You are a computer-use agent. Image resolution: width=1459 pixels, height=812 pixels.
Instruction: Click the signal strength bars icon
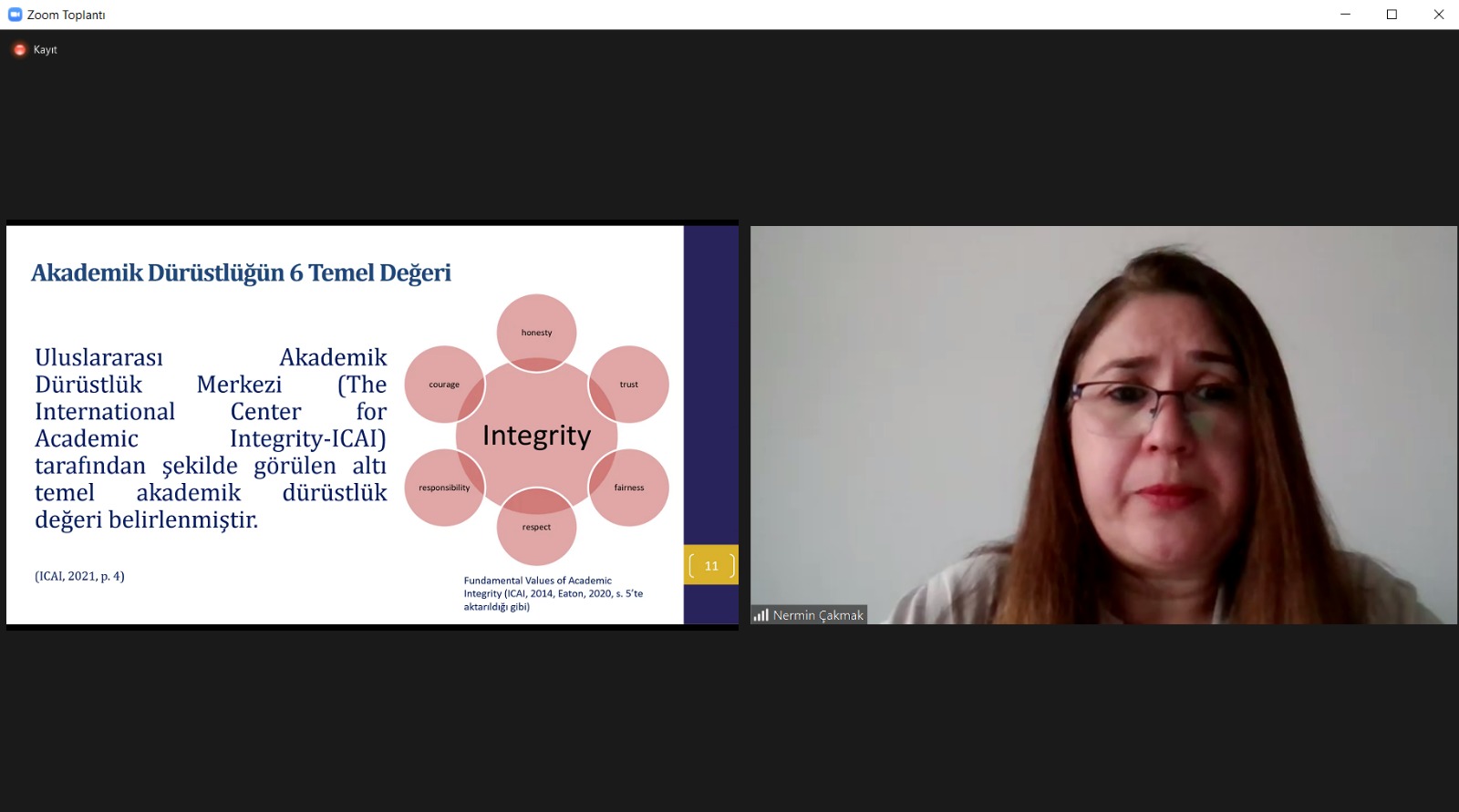coord(761,615)
